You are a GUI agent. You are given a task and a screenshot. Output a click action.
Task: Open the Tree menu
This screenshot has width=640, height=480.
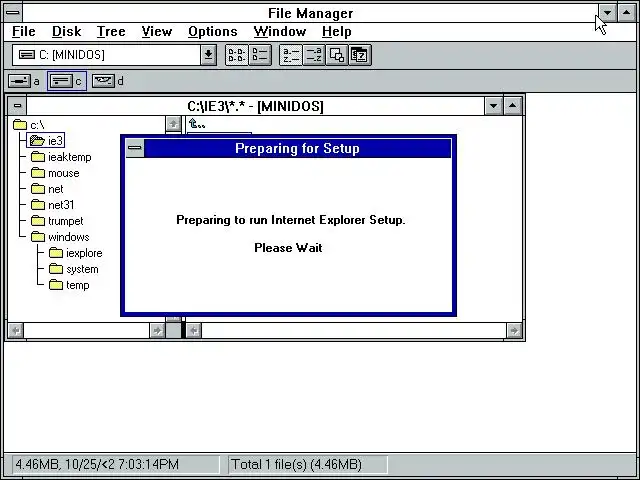pyautogui.click(x=111, y=31)
